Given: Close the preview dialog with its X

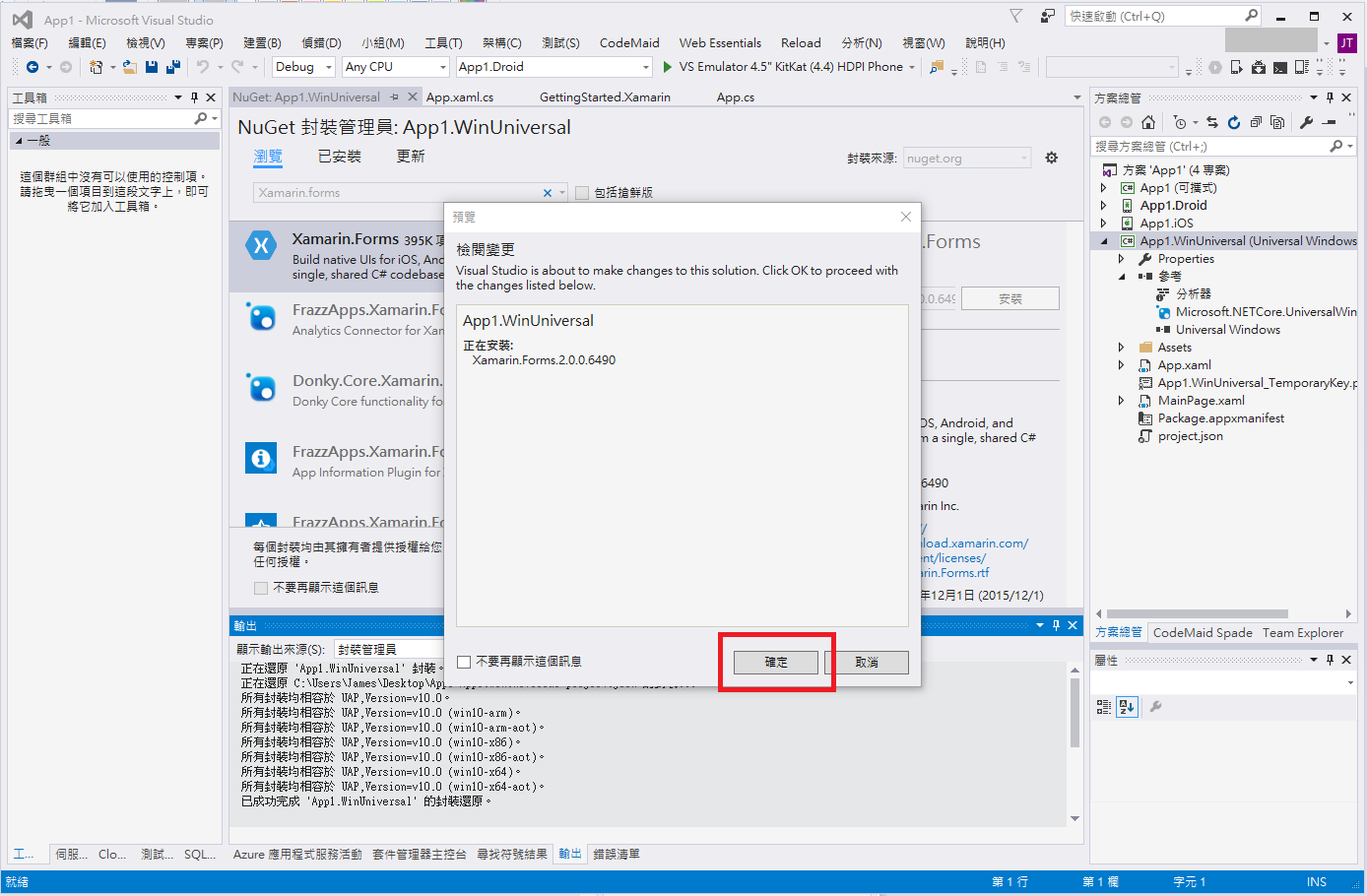Looking at the screenshot, I should coord(906,217).
